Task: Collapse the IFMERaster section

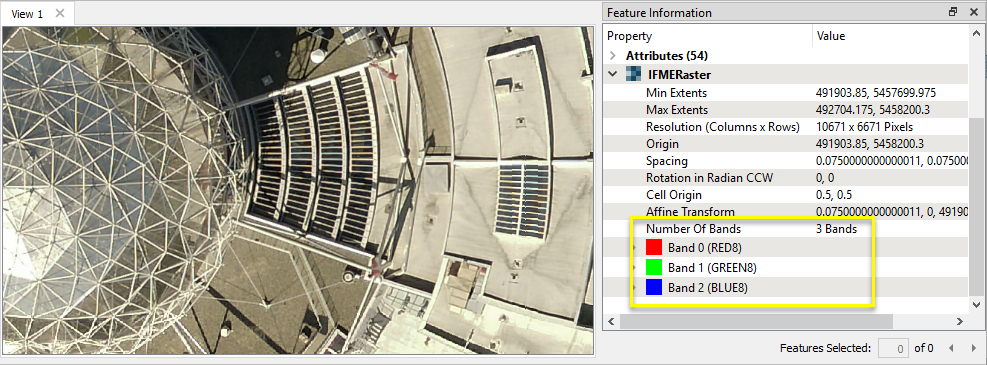Action: coord(612,75)
